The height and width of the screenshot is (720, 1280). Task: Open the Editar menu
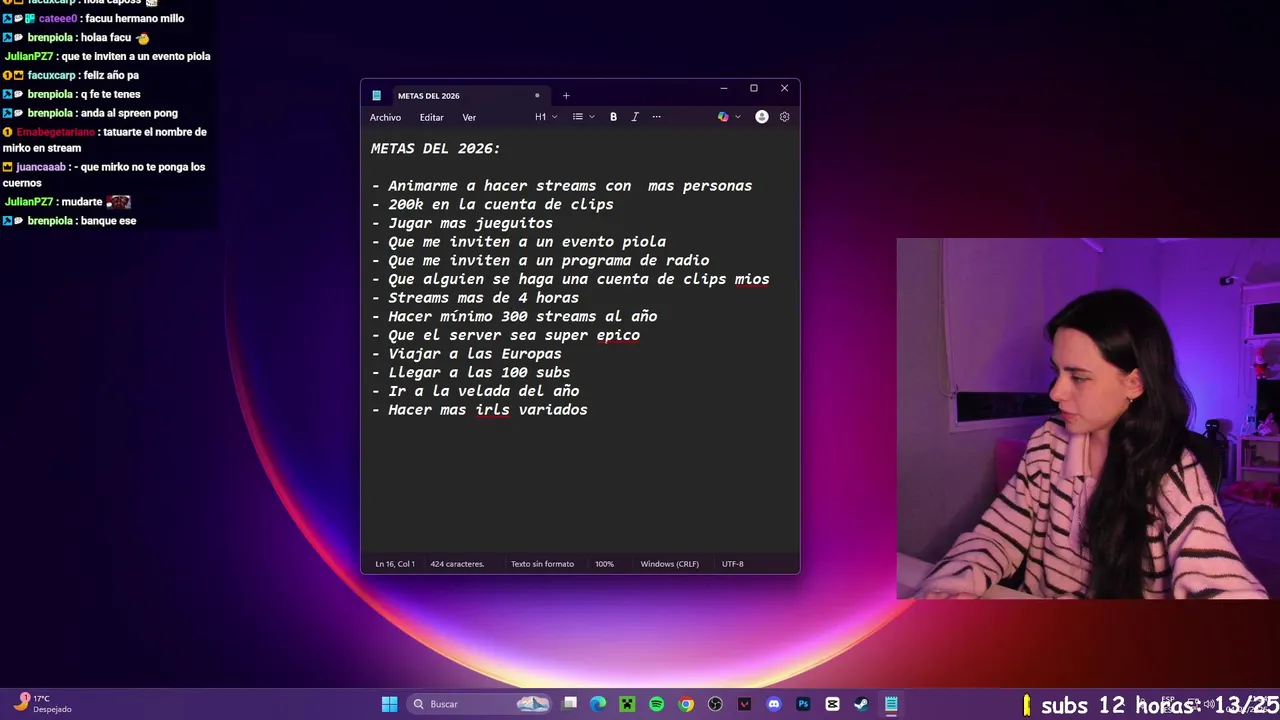coord(432,118)
